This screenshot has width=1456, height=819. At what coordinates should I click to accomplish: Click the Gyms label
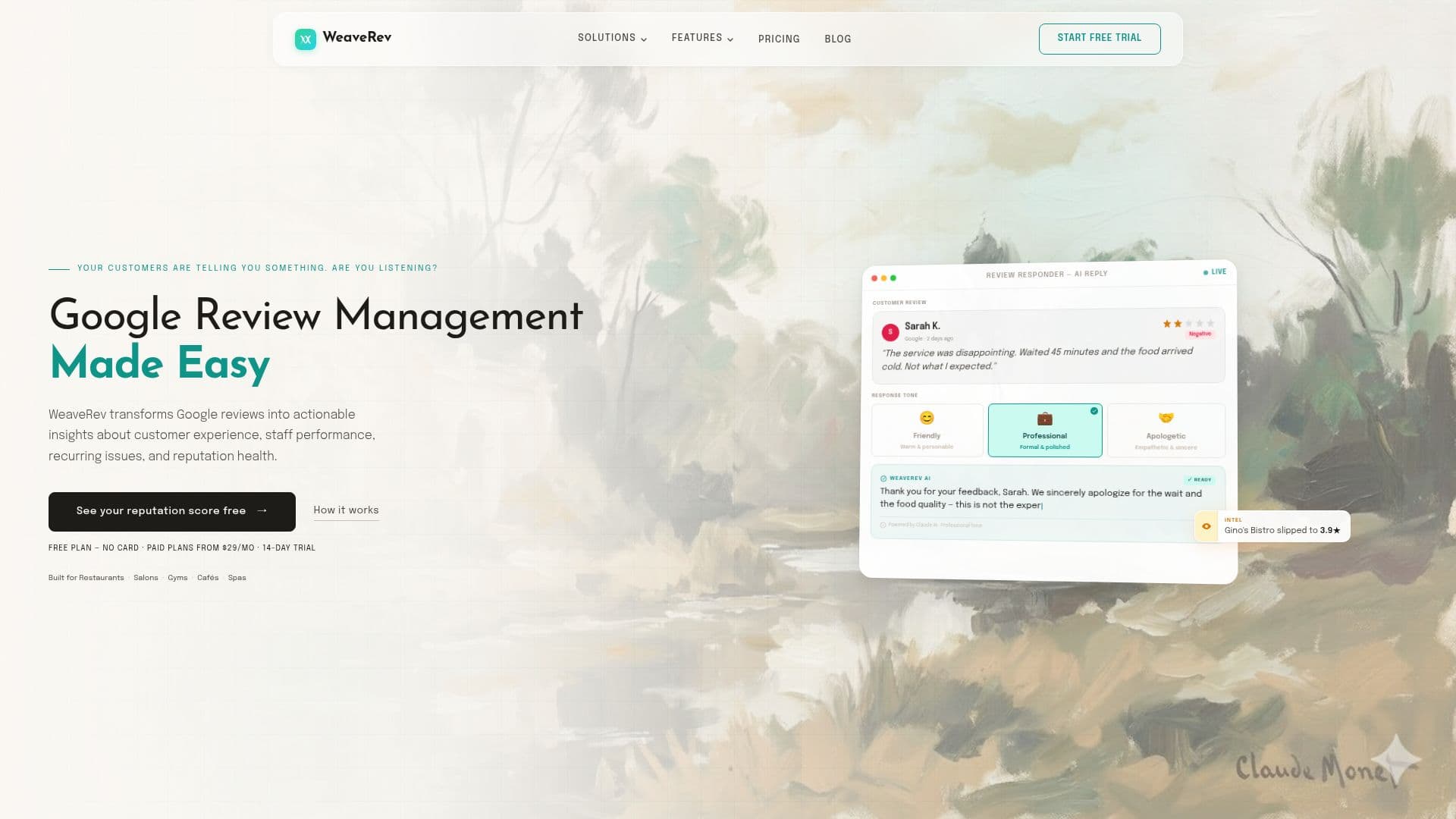click(x=177, y=578)
